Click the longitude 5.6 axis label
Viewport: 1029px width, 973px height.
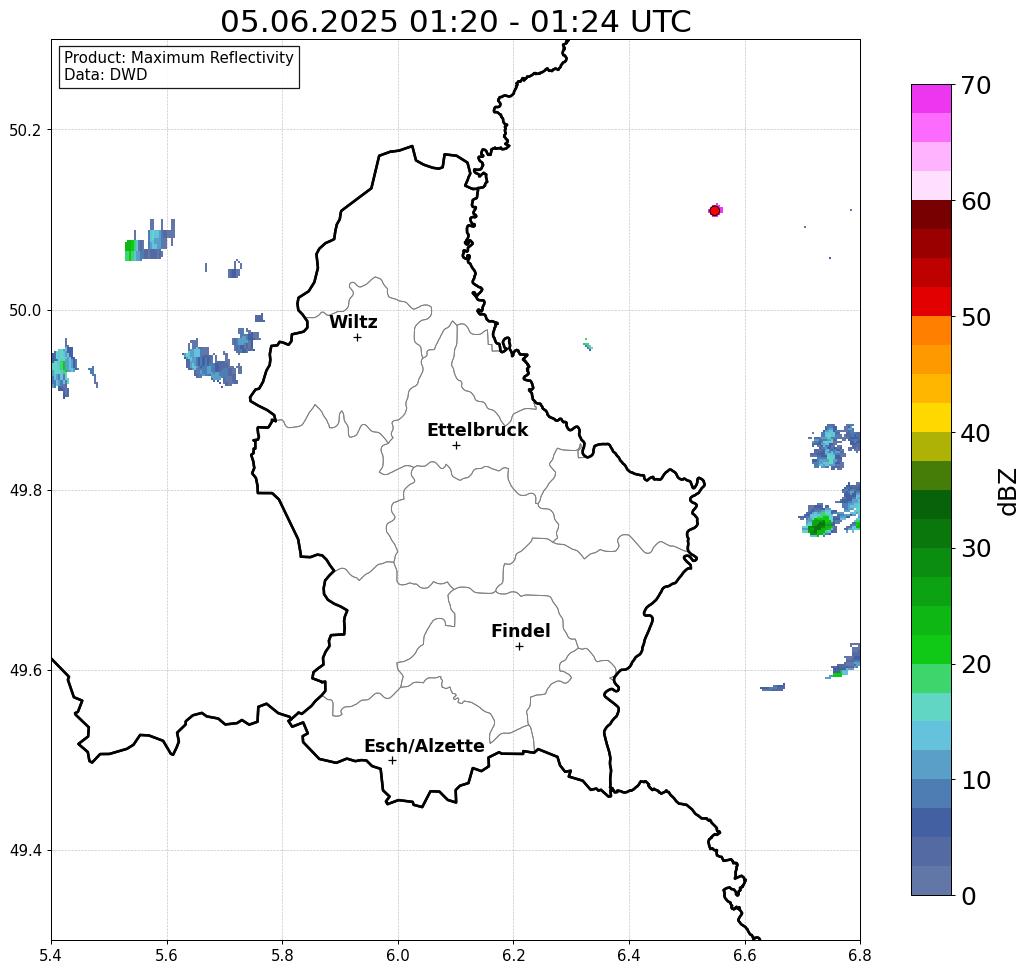167,955
